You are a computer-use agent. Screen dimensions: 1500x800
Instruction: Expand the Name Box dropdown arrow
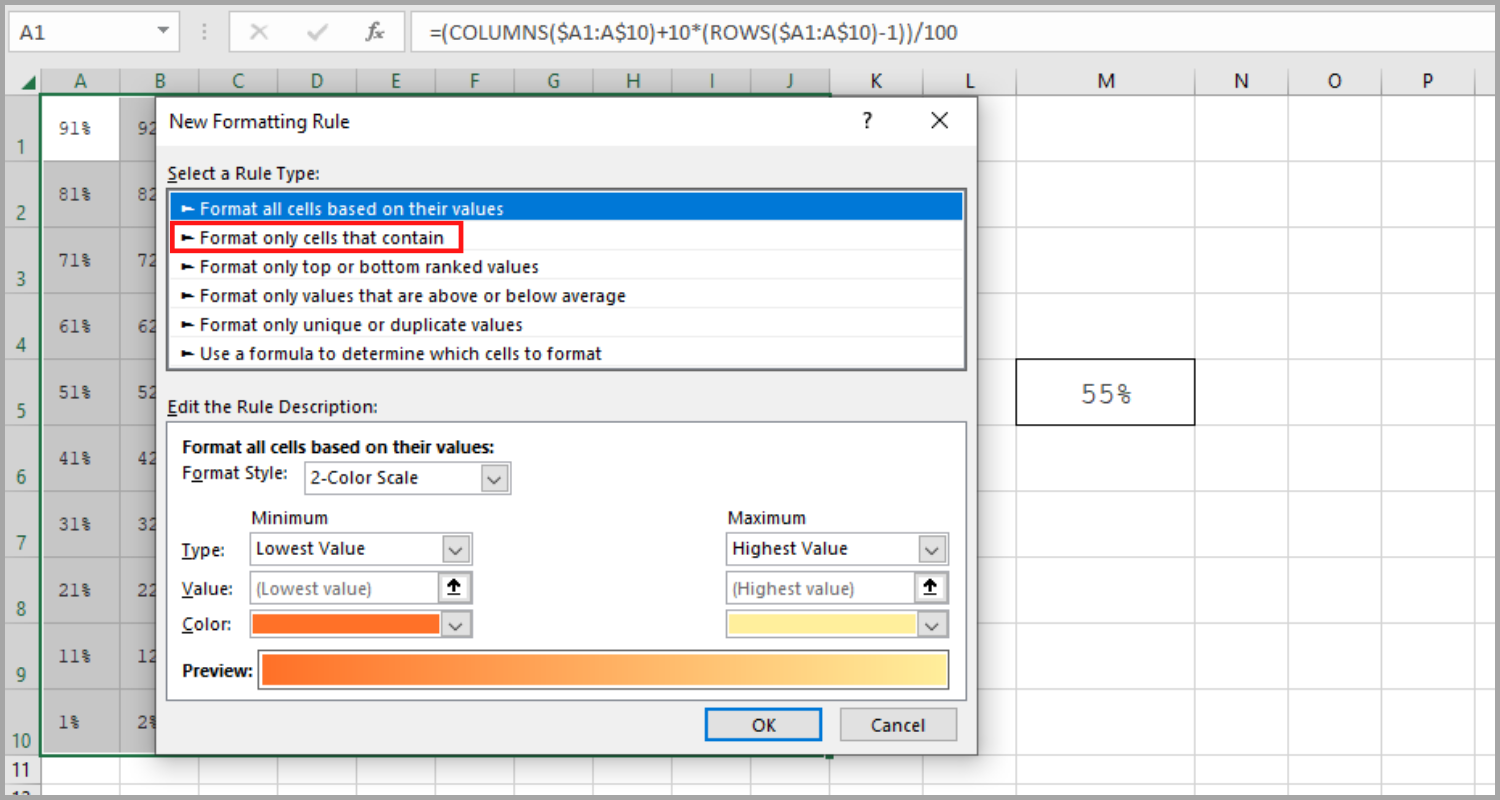(163, 32)
